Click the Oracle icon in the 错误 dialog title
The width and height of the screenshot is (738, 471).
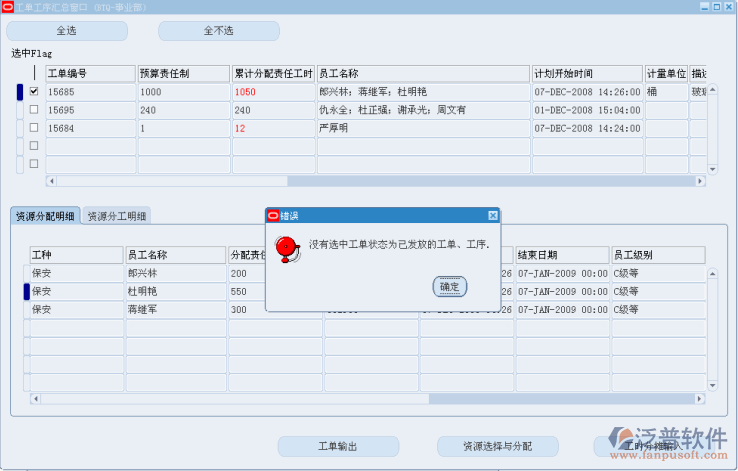point(272,216)
